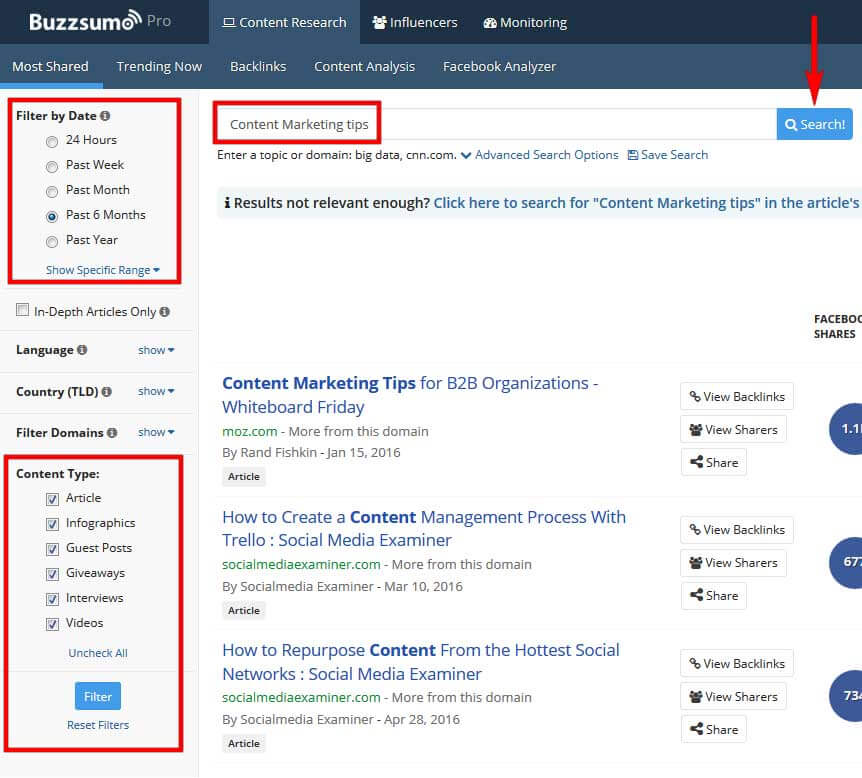The image size is (862, 778).
Task: Click the search-in-article's-title suggestion link
Action: pyautogui.click(x=647, y=203)
